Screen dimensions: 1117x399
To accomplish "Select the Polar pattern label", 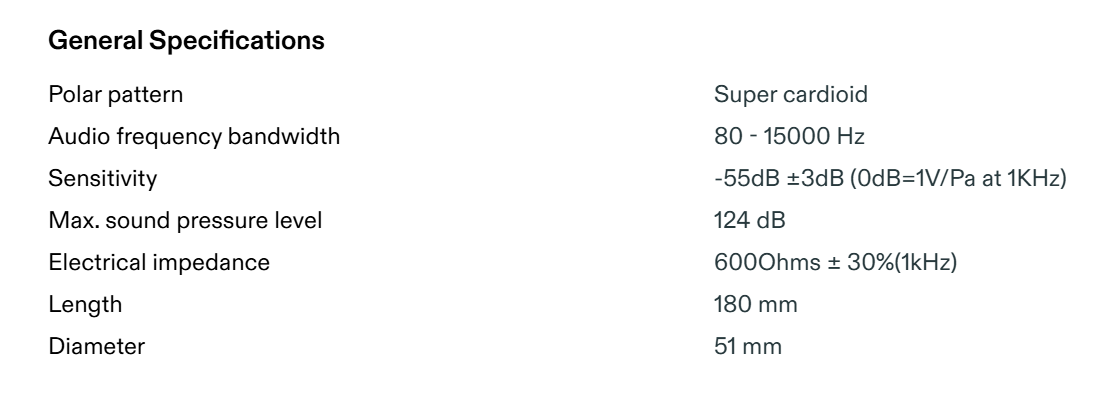I will 115,94.
